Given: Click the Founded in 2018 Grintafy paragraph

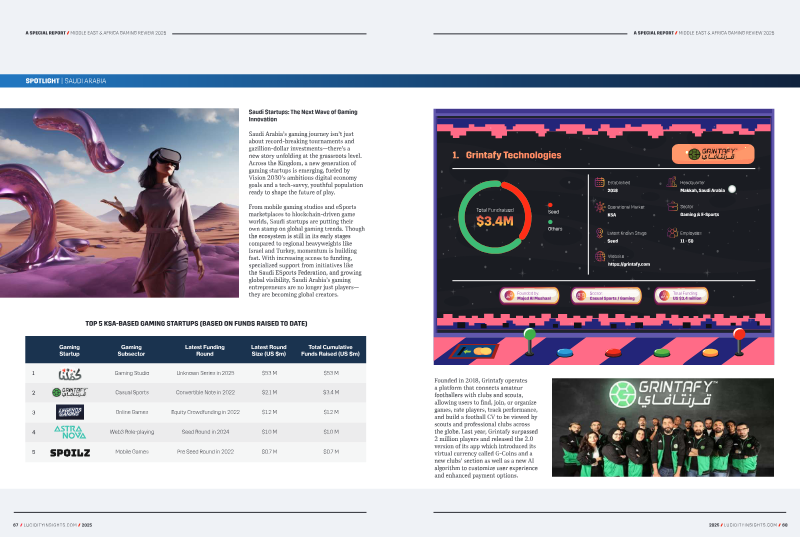Looking at the screenshot, I should tap(486, 428).
